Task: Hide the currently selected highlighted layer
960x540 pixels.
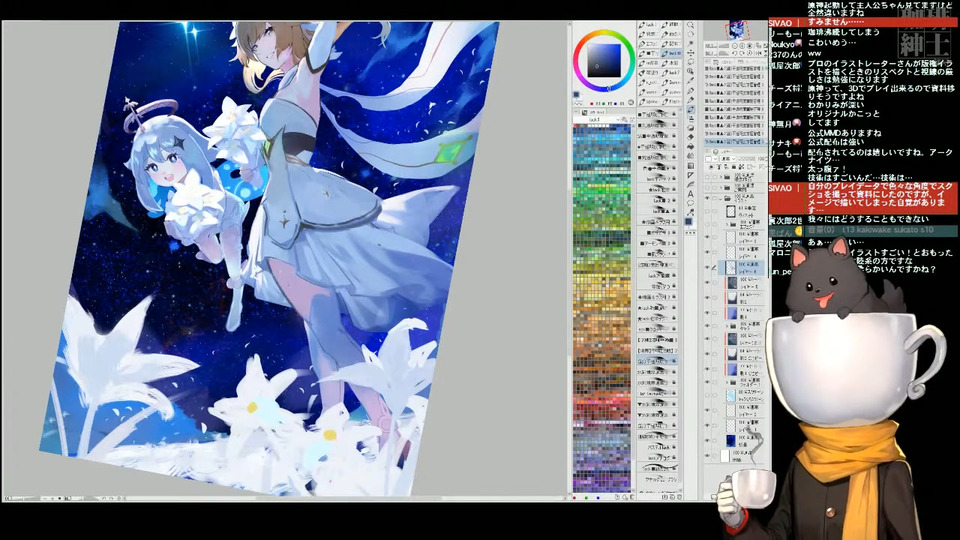Action: (707, 268)
